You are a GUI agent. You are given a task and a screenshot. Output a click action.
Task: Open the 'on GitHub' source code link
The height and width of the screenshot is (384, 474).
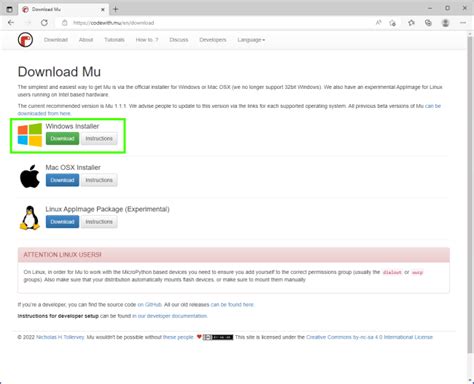point(149,305)
